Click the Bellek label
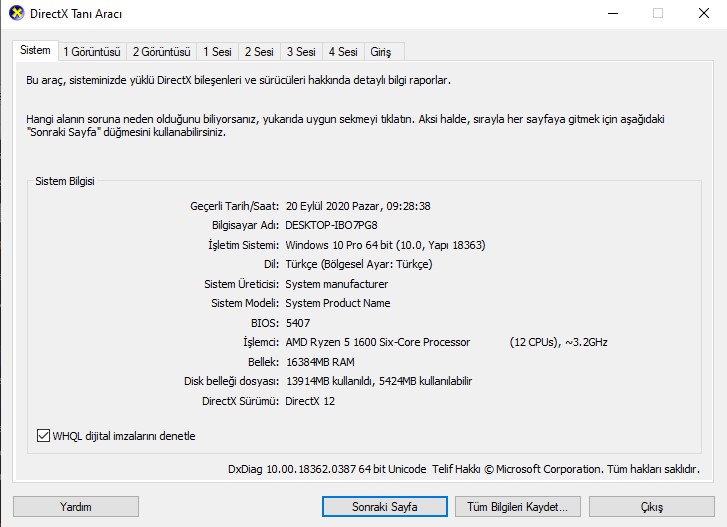 [x=264, y=362]
